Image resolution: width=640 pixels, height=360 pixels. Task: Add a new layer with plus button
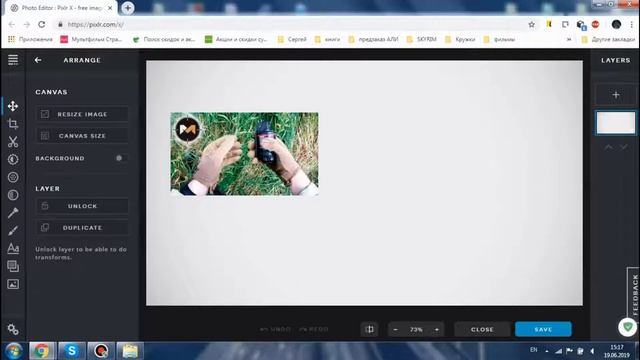(x=616, y=95)
